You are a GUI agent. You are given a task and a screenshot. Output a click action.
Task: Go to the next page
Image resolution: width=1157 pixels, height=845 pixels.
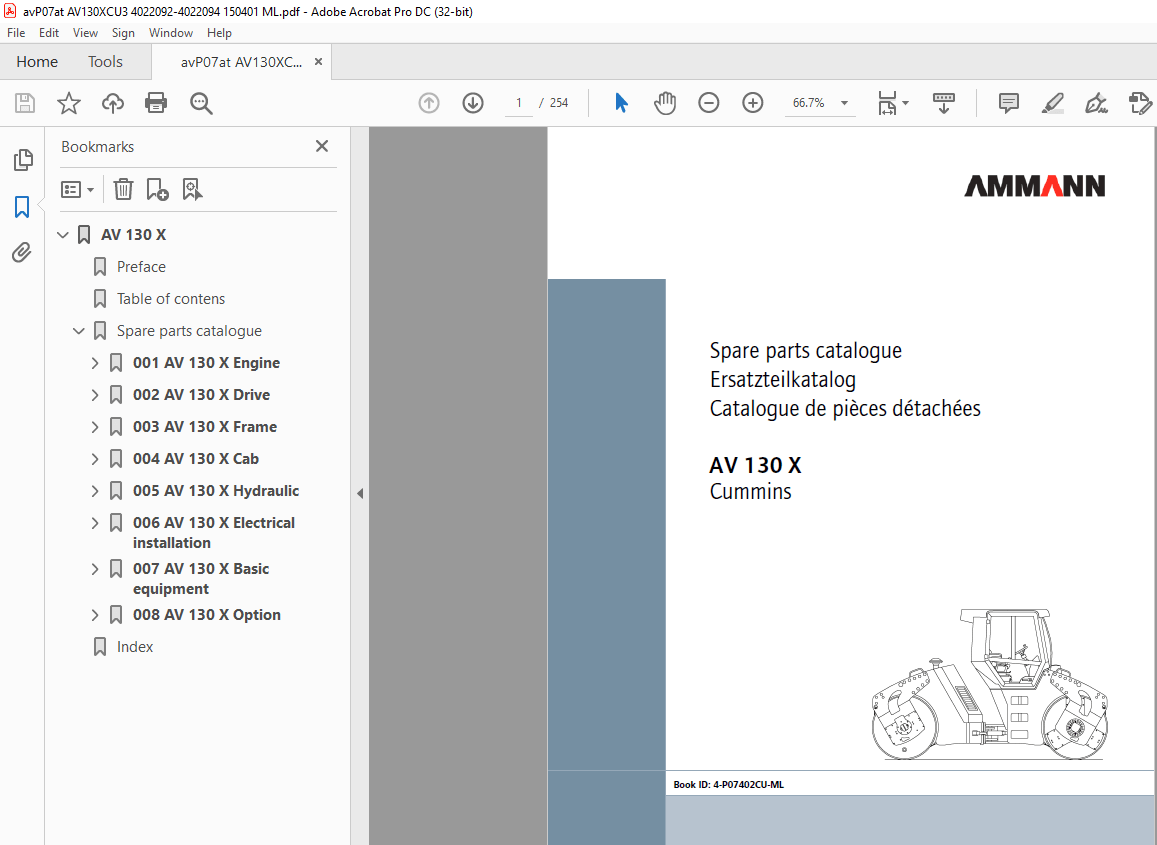point(472,103)
